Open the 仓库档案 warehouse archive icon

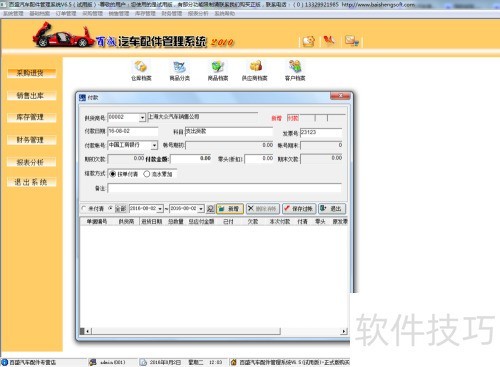[x=141, y=71]
